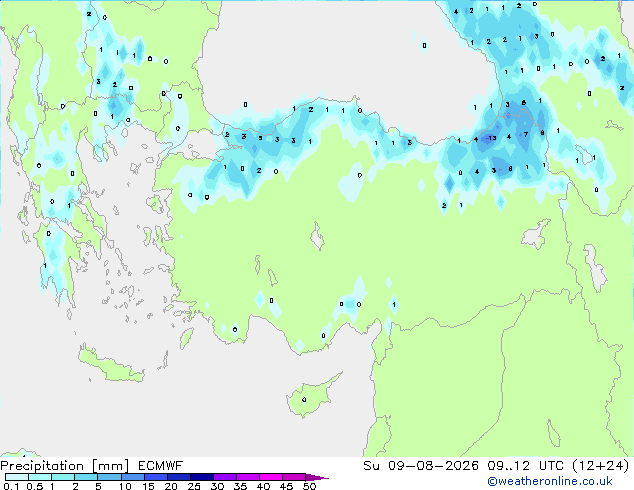Click the 'Su 09-08-2026' date text

421,466
